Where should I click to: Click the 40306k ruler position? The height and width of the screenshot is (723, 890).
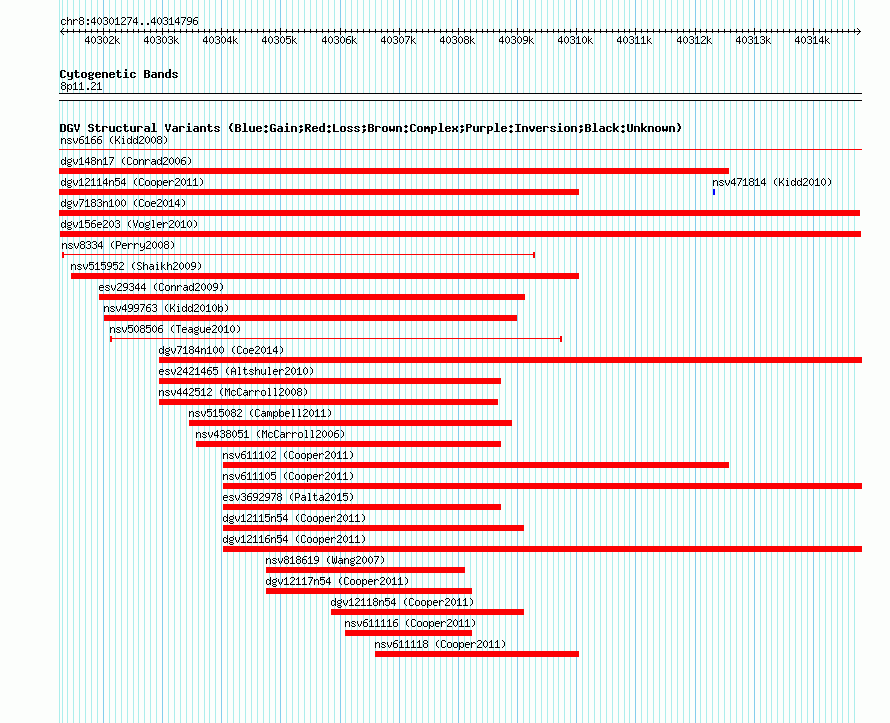coord(339,40)
